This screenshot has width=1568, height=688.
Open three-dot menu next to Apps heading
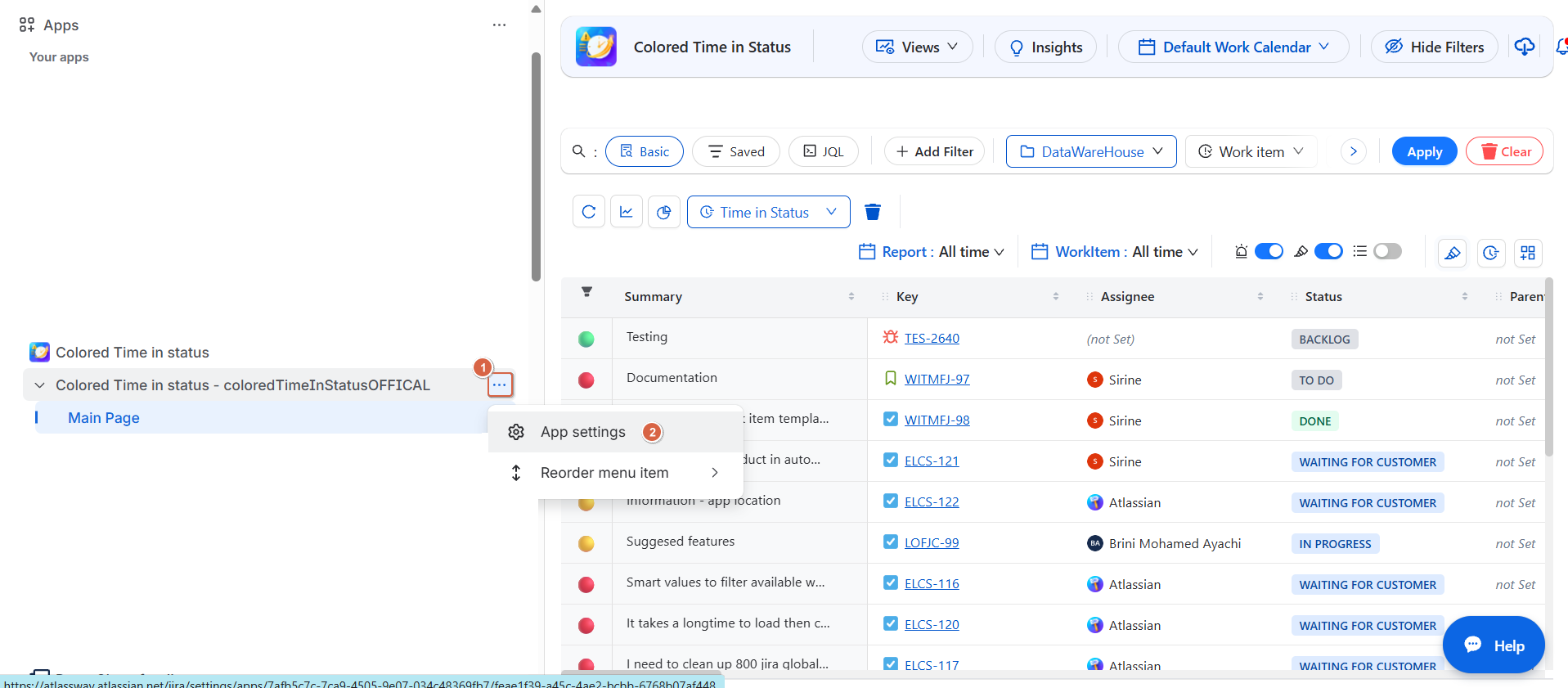(x=499, y=25)
